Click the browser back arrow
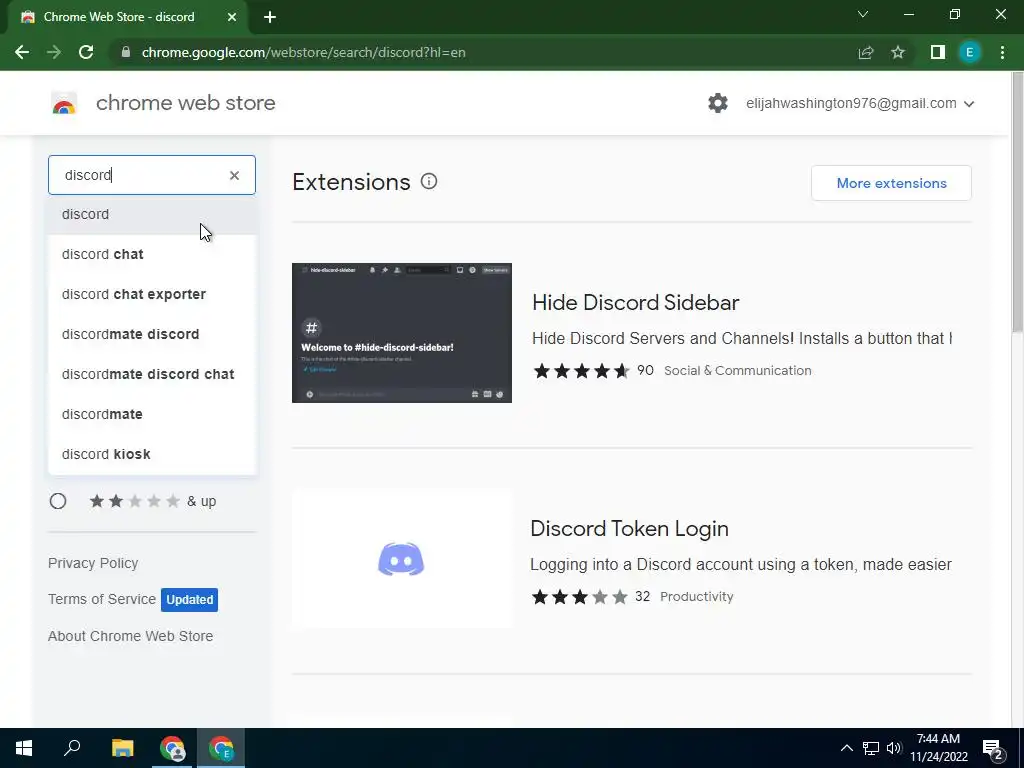 pos(22,52)
